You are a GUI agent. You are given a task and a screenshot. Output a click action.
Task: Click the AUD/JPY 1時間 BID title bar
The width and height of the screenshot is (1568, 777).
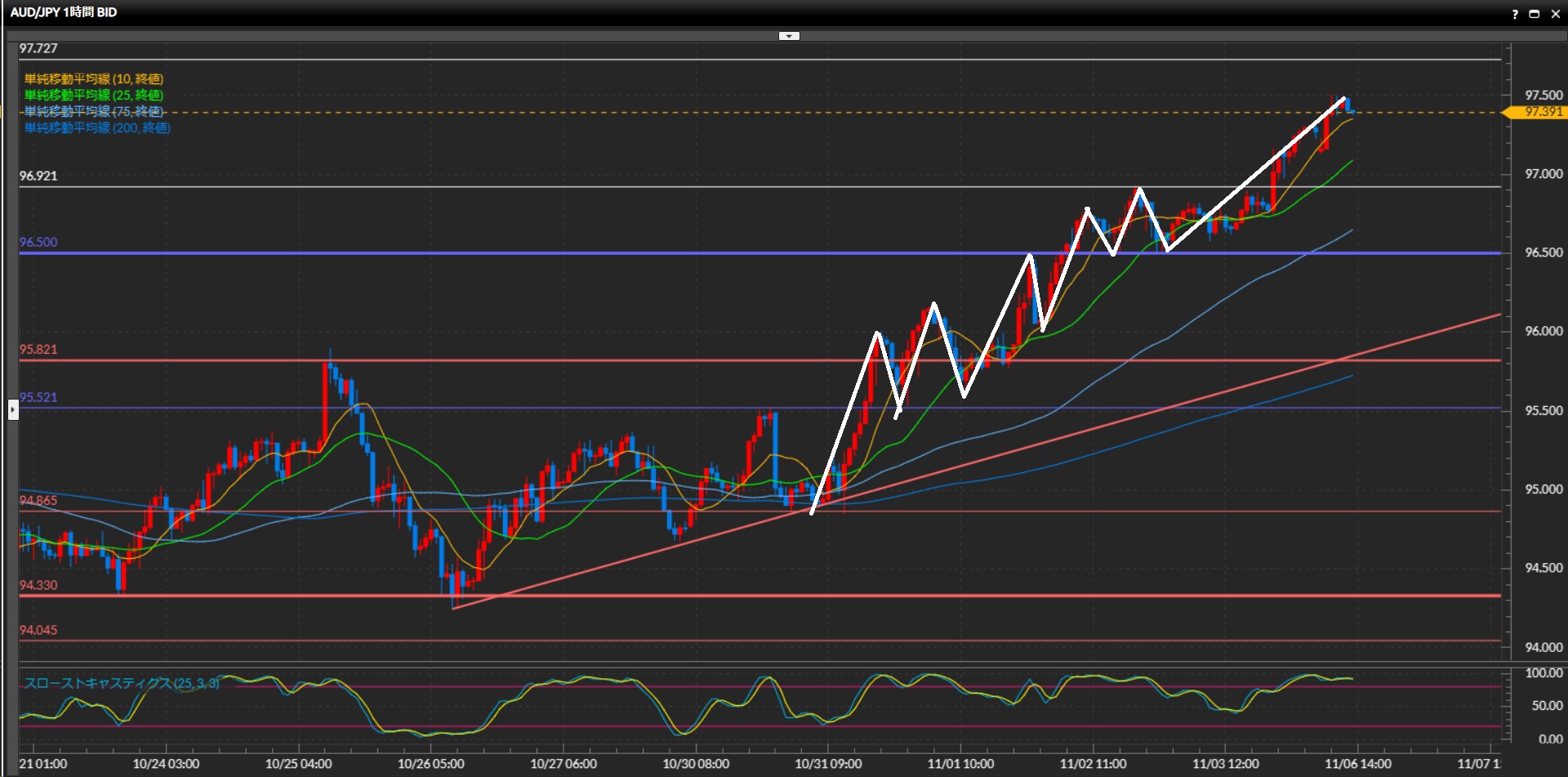click(64, 13)
